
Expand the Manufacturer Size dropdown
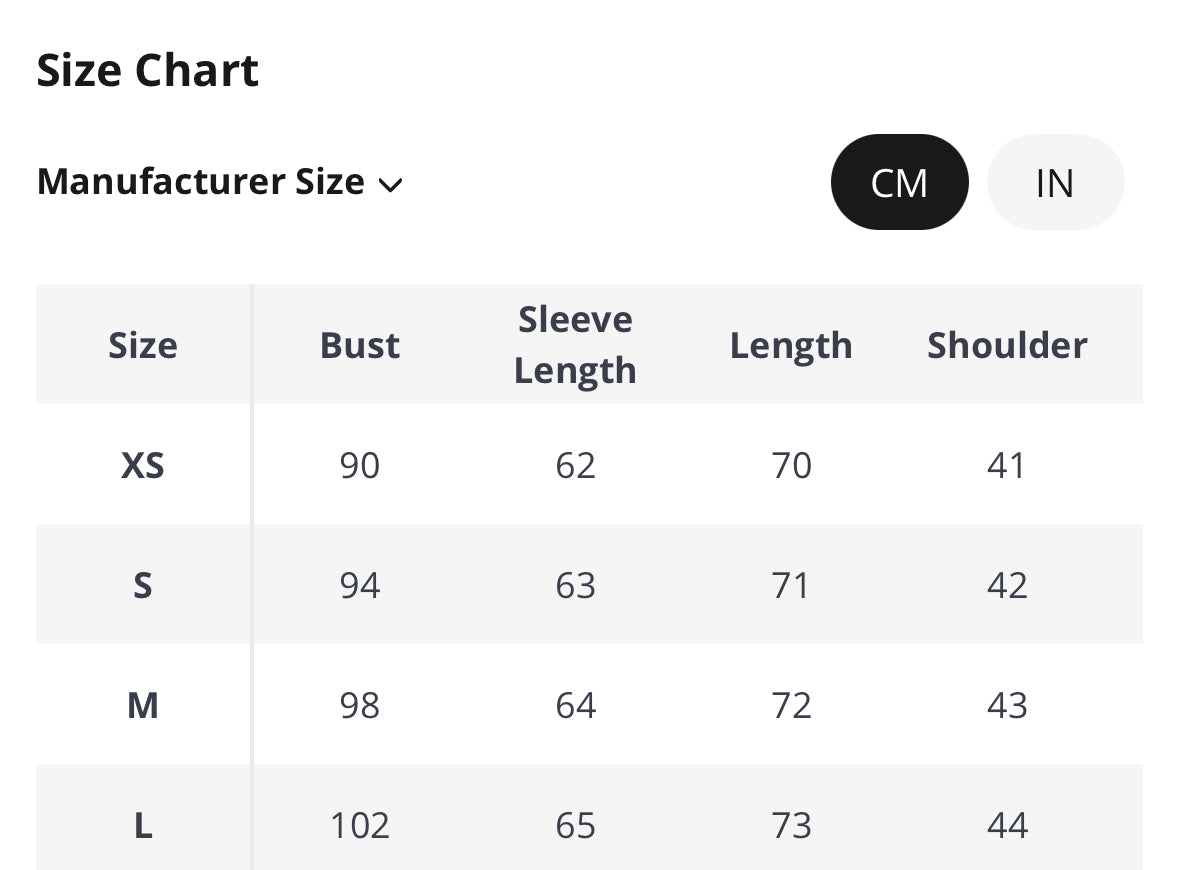(x=218, y=182)
